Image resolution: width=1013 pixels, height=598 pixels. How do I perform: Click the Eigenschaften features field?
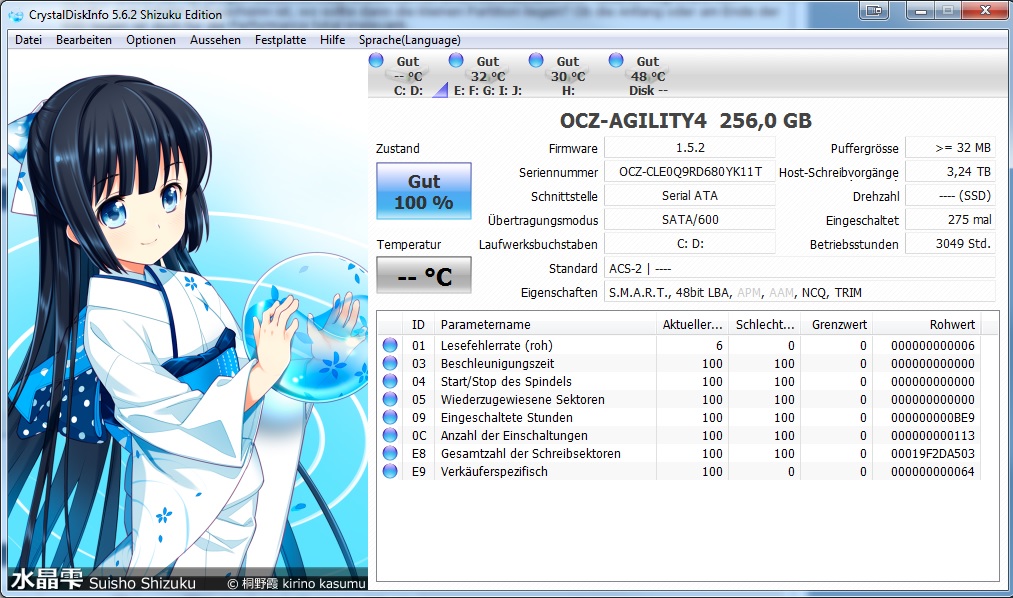(800, 293)
